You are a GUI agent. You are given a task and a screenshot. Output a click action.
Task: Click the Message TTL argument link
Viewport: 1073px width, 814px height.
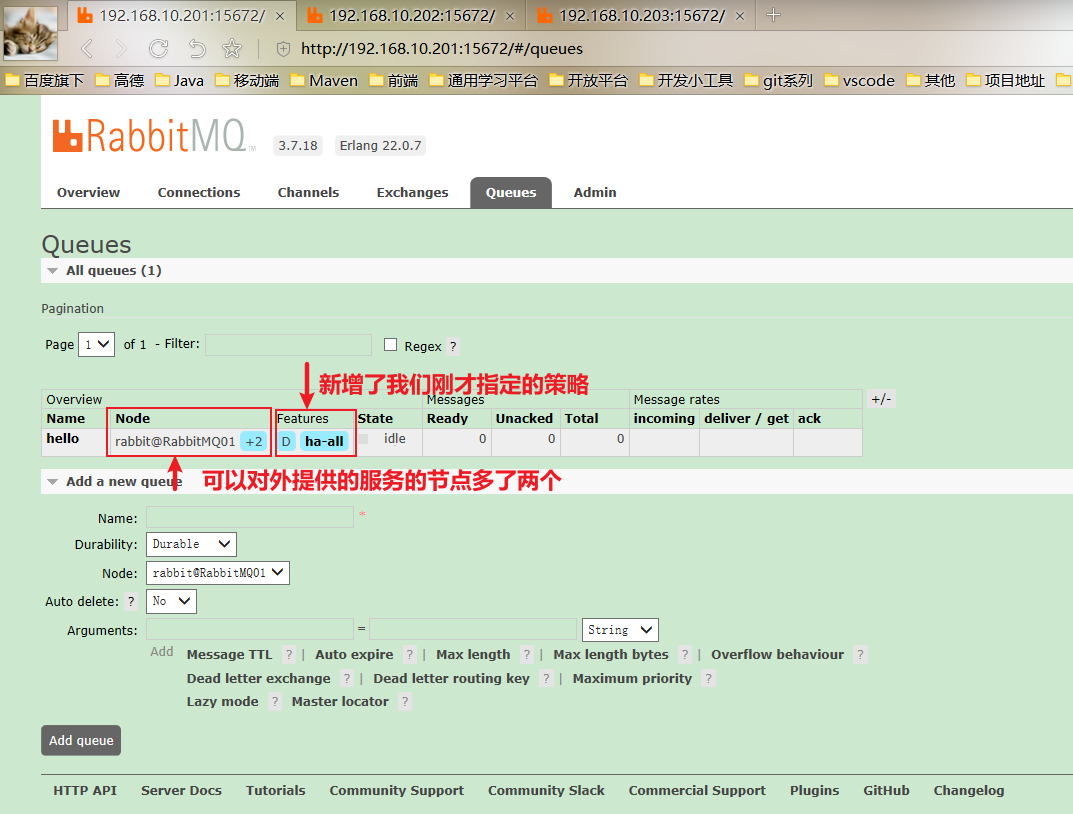click(230, 655)
